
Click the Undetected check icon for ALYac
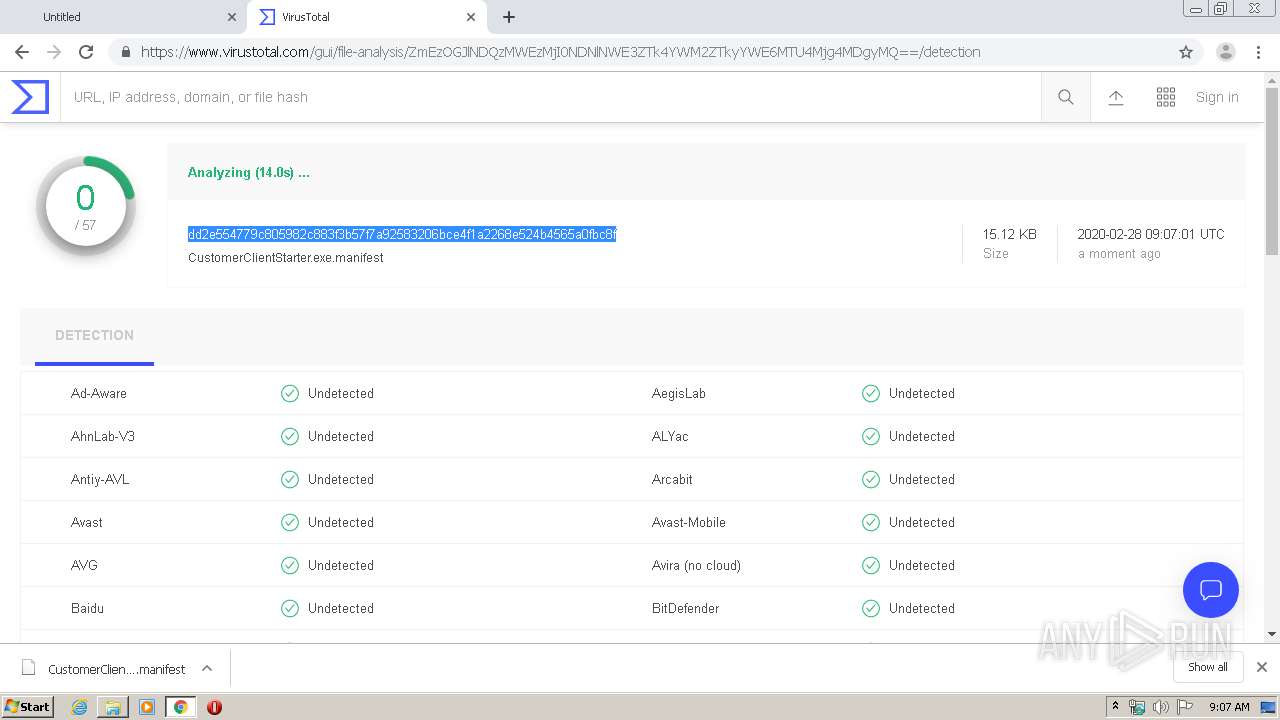tap(871, 437)
